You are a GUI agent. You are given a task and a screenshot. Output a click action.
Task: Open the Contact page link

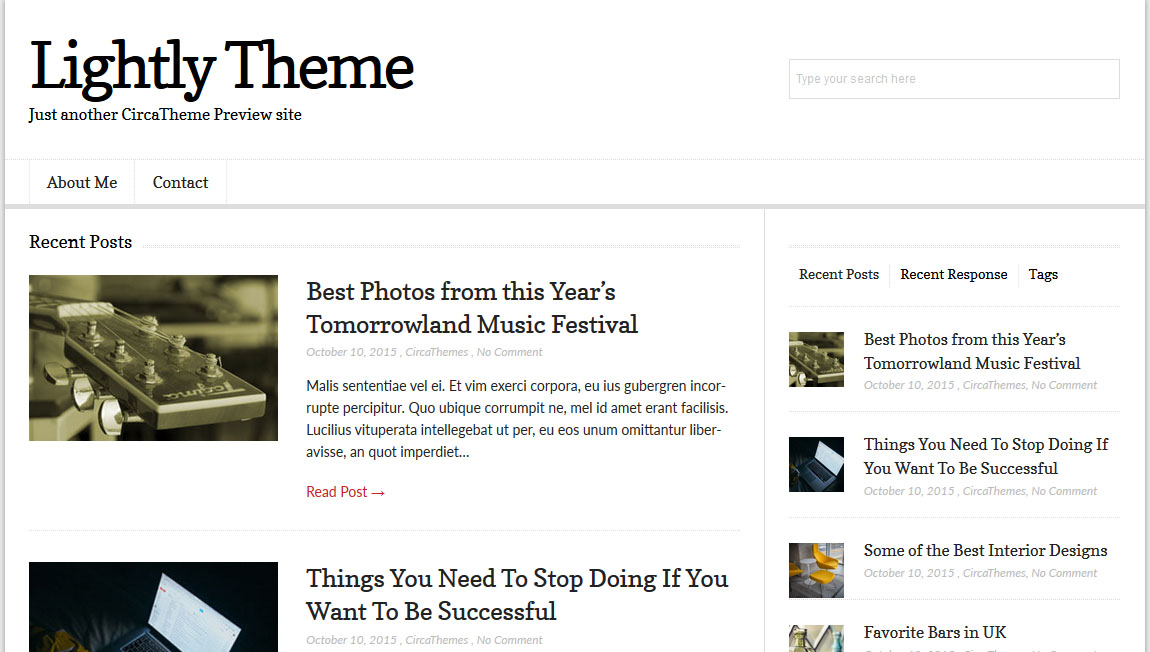pyautogui.click(x=180, y=183)
